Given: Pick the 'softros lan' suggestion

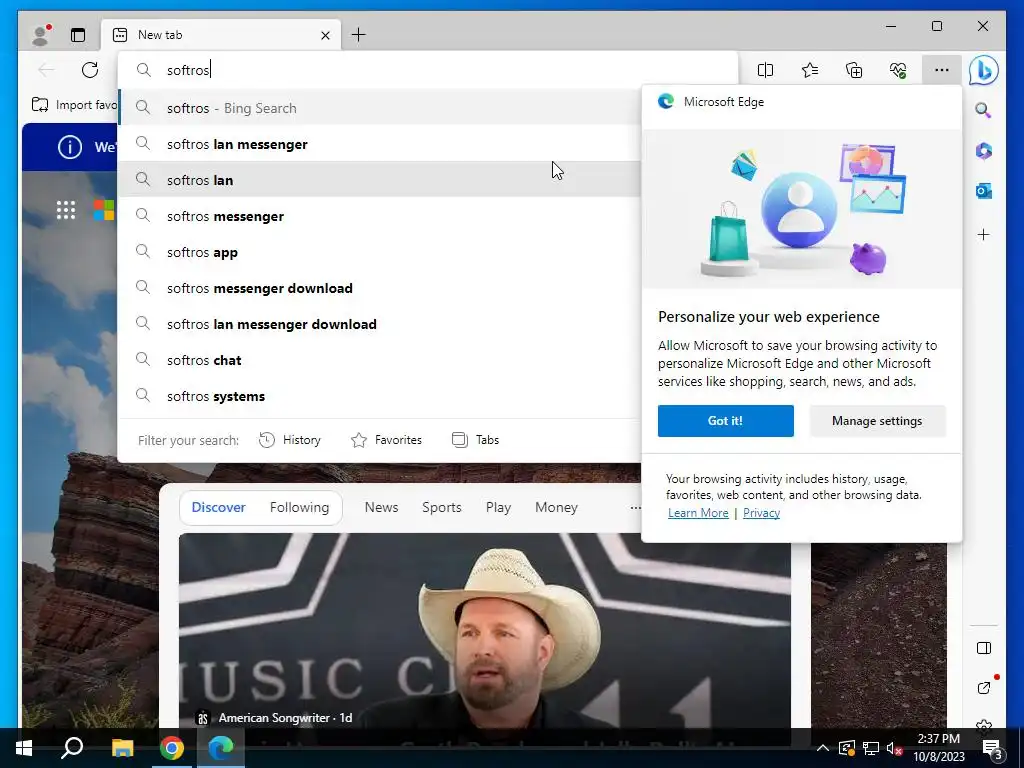Looking at the screenshot, I should point(379,180).
